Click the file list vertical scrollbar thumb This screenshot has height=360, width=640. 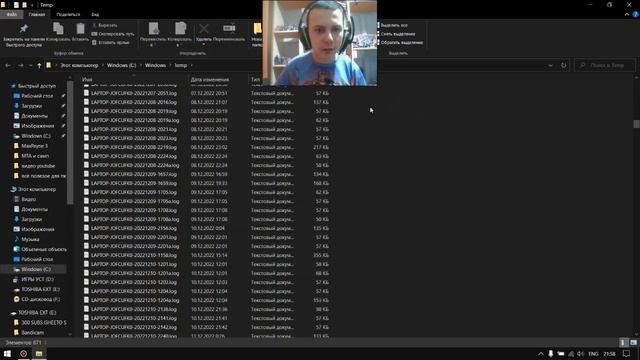636,124
